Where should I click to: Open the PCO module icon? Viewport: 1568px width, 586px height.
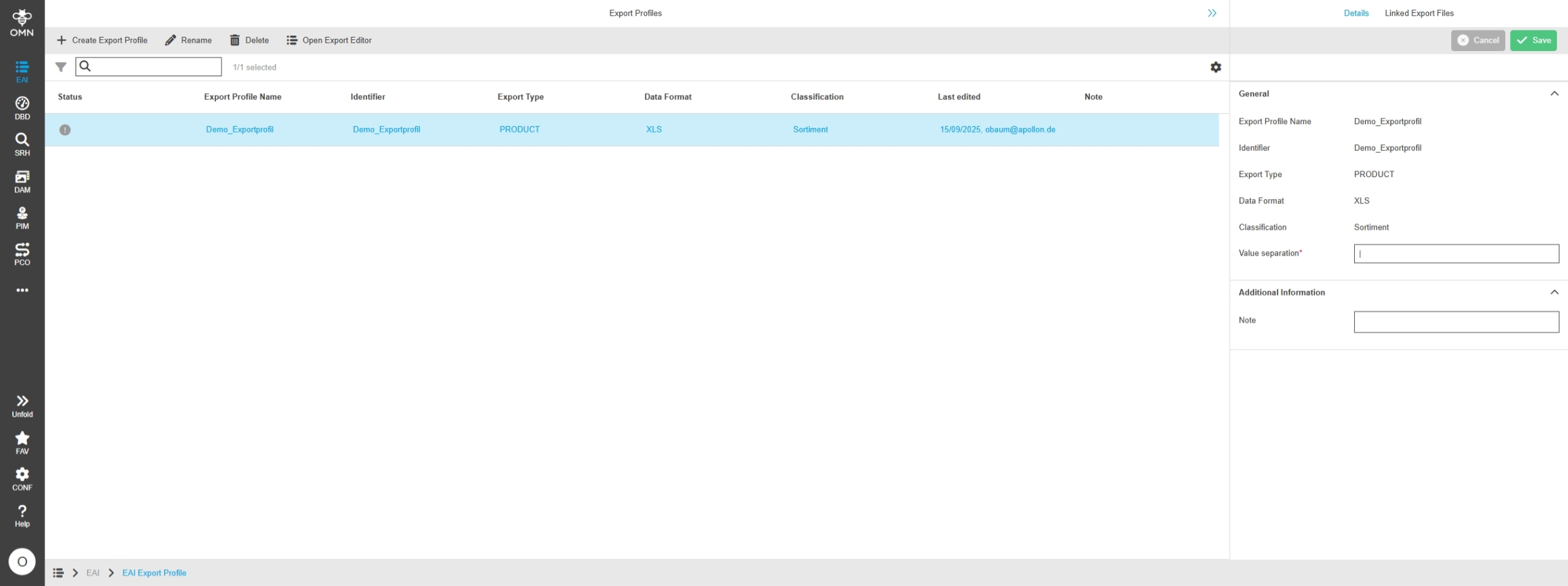click(22, 254)
